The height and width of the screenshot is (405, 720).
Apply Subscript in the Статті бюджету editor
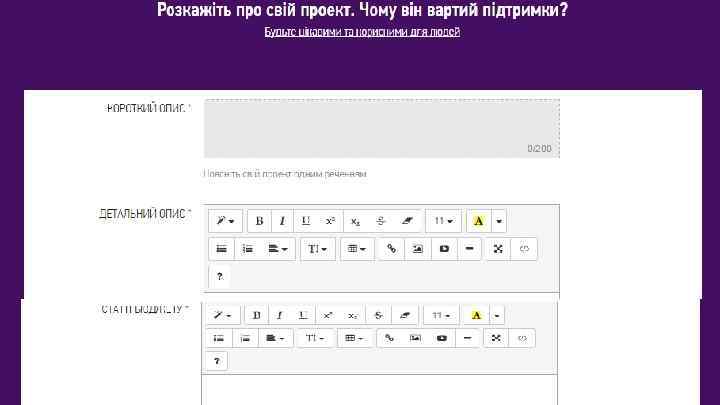coord(353,315)
